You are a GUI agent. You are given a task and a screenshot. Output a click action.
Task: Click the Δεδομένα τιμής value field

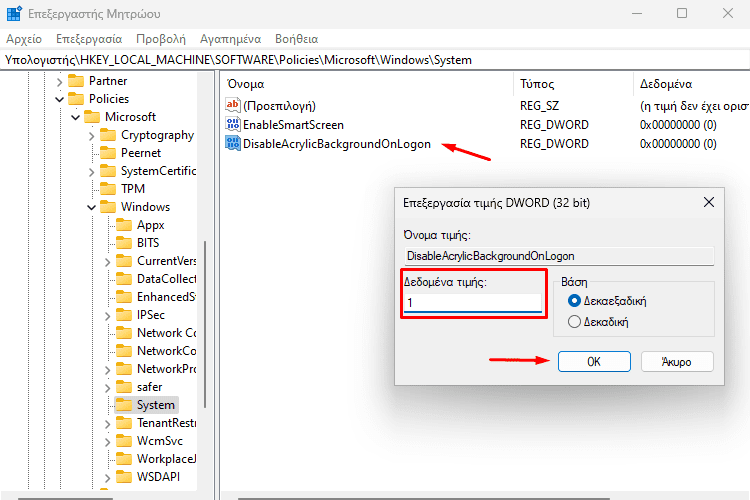[x=473, y=302]
